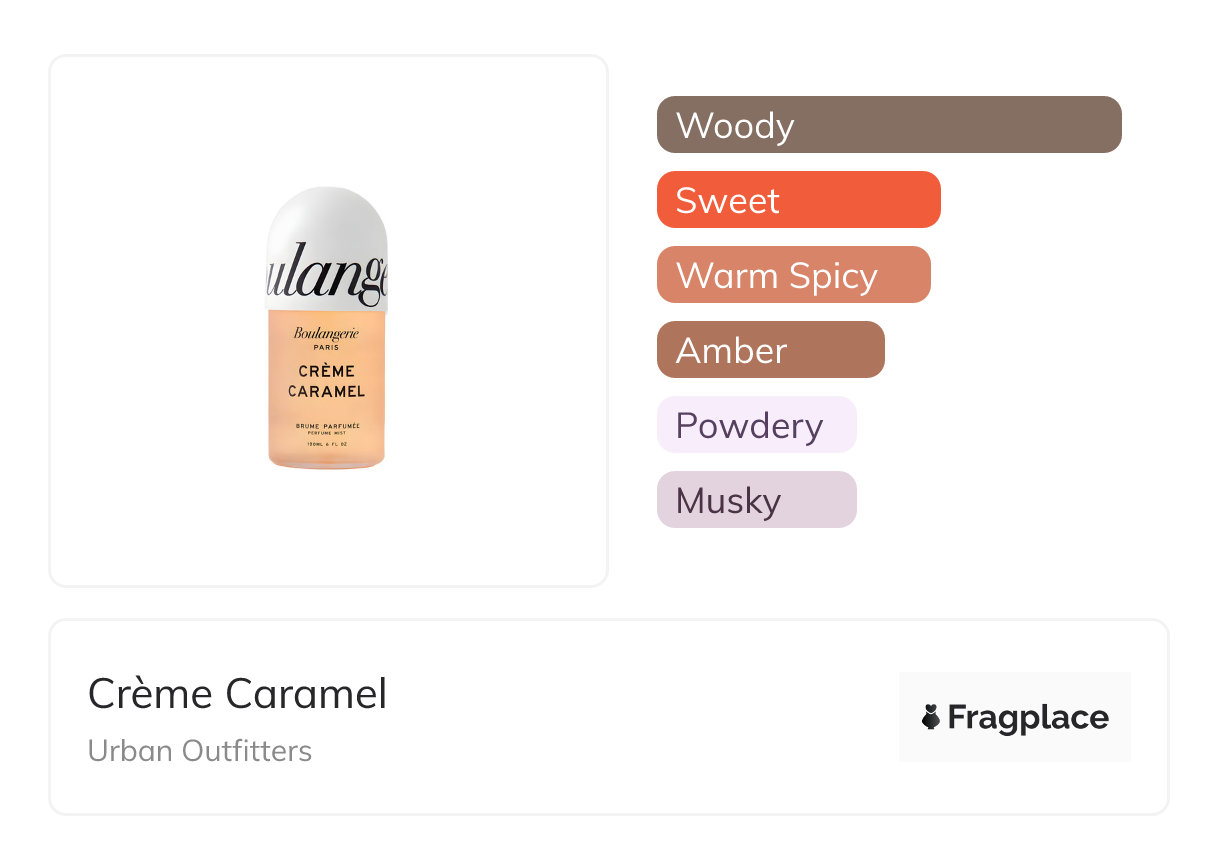The width and height of the screenshot is (1218, 864).
Task: Select the Sweet accord bar
Action: pos(798,200)
